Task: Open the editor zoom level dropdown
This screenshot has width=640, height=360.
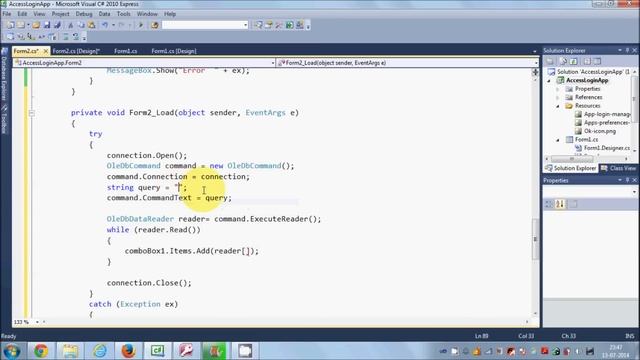Action: click(x=37, y=322)
